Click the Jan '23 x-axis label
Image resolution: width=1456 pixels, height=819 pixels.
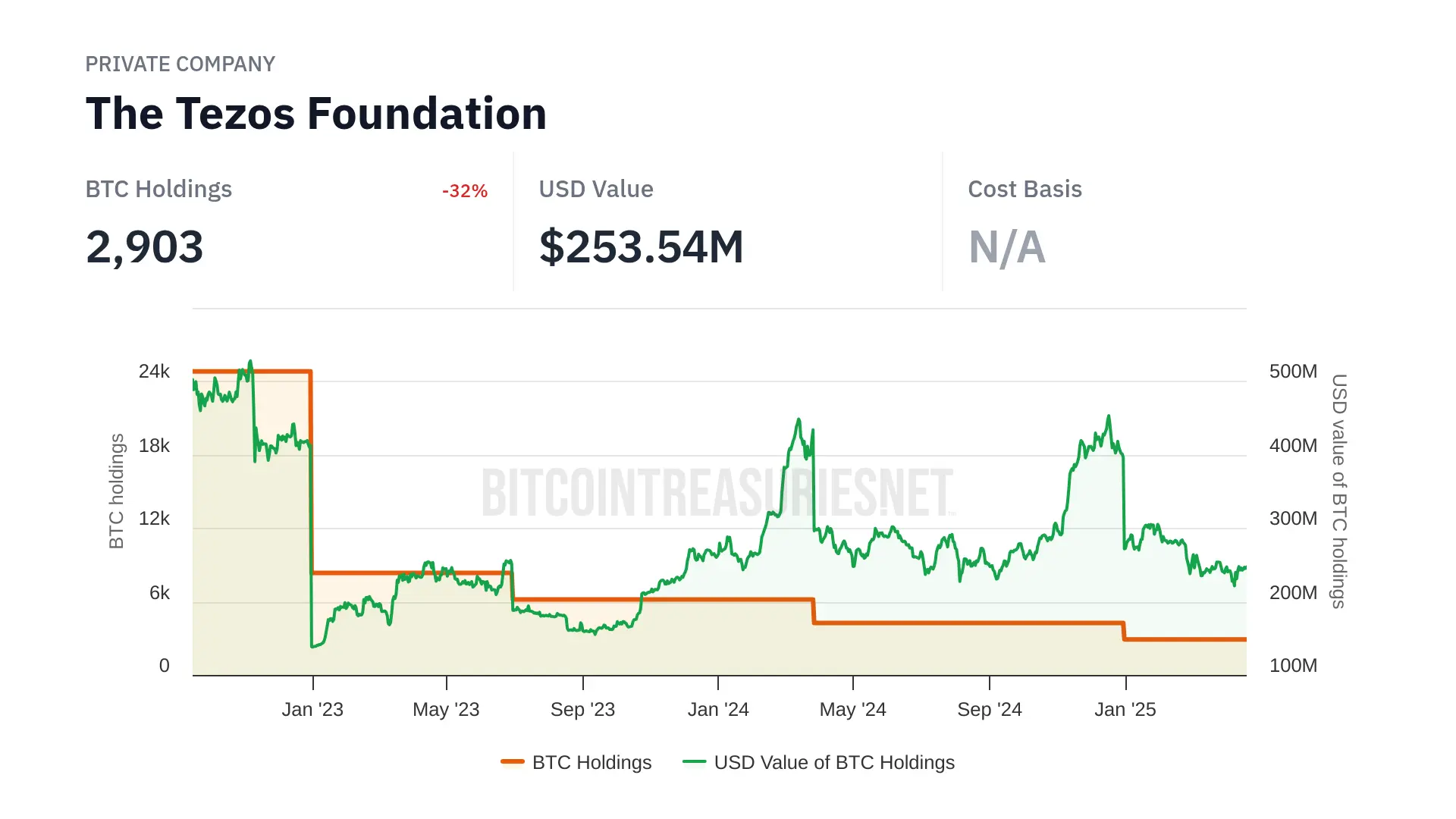point(312,710)
